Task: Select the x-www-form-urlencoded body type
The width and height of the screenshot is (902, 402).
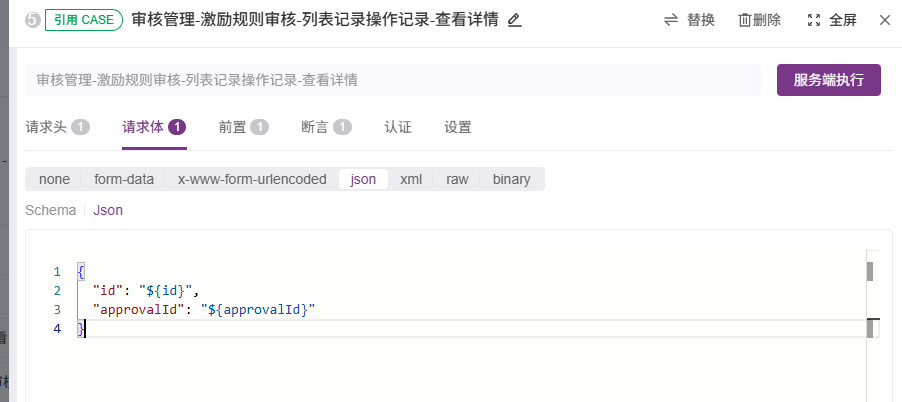Action: point(252,179)
